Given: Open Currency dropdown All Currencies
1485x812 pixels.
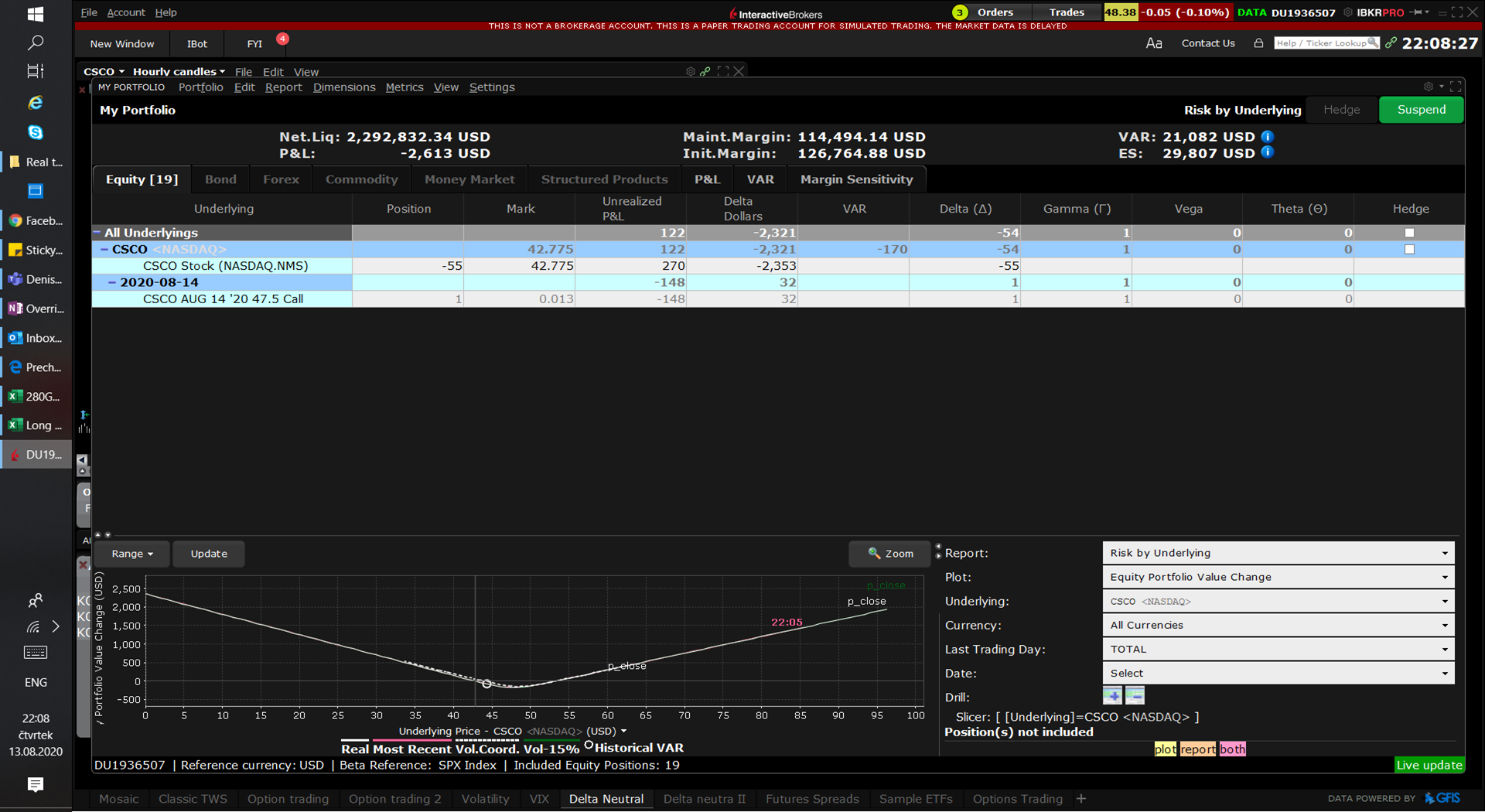Looking at the screenshot, I should pyautogui.click(x=1278, y=625).
